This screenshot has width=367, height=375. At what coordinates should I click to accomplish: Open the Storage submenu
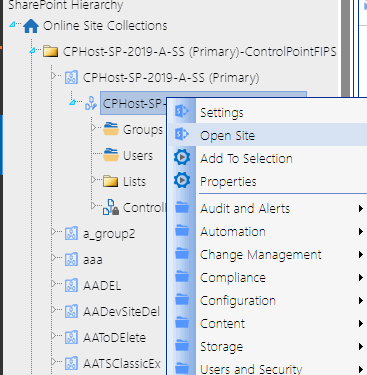[x=267, y=347]
